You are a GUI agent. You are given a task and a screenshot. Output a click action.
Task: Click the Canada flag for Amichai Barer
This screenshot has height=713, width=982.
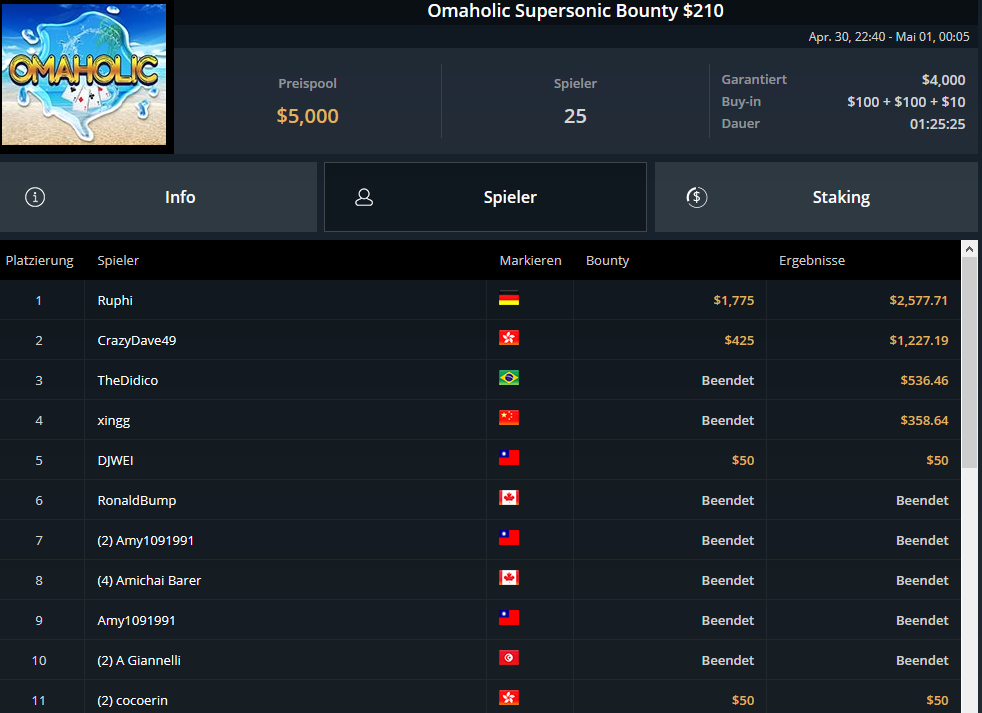coord(509,578)
